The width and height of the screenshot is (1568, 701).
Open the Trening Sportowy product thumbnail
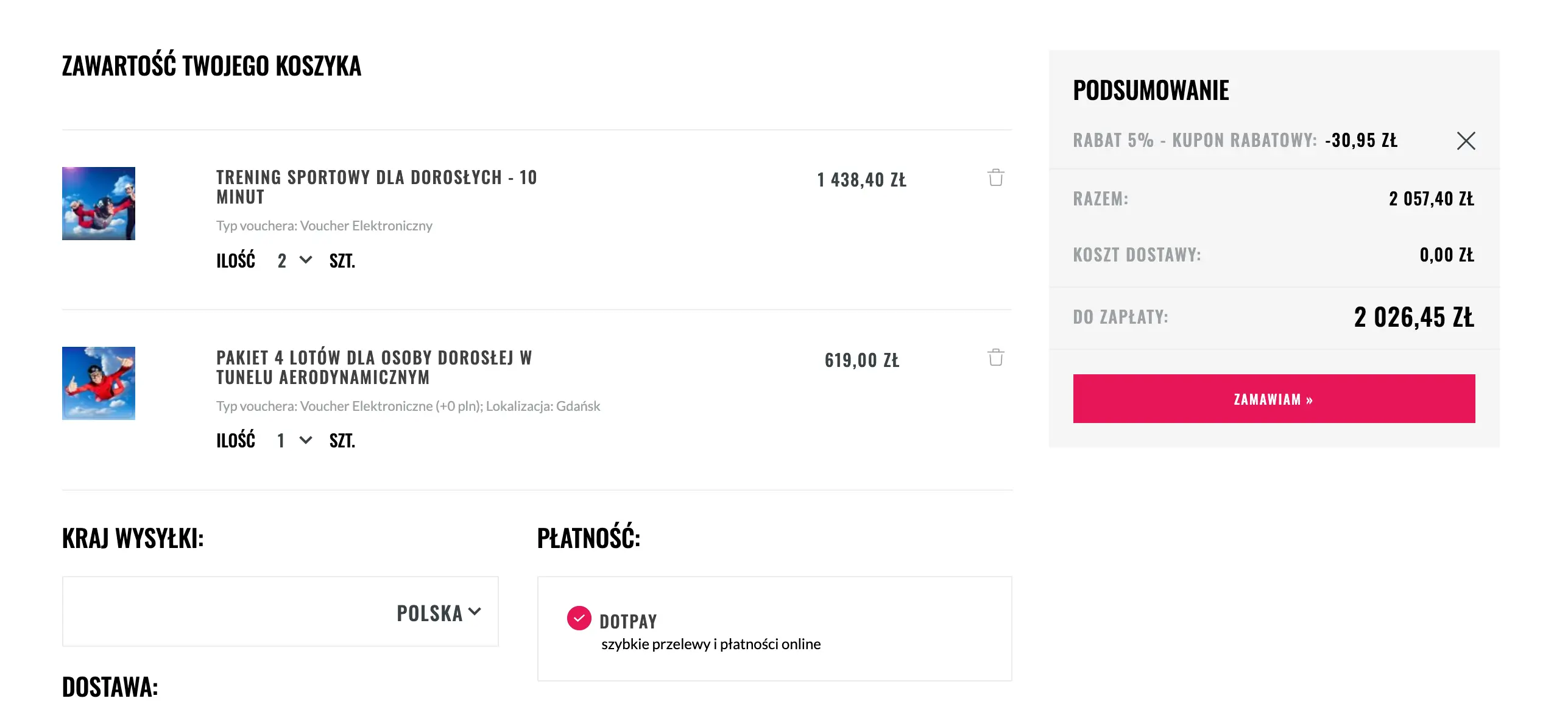pos(99,204)
